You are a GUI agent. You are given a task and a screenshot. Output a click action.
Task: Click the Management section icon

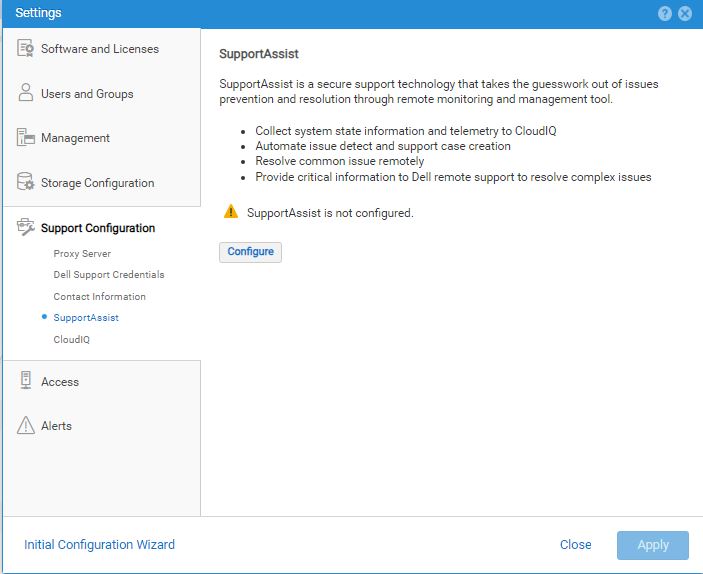tap(26, 138)
